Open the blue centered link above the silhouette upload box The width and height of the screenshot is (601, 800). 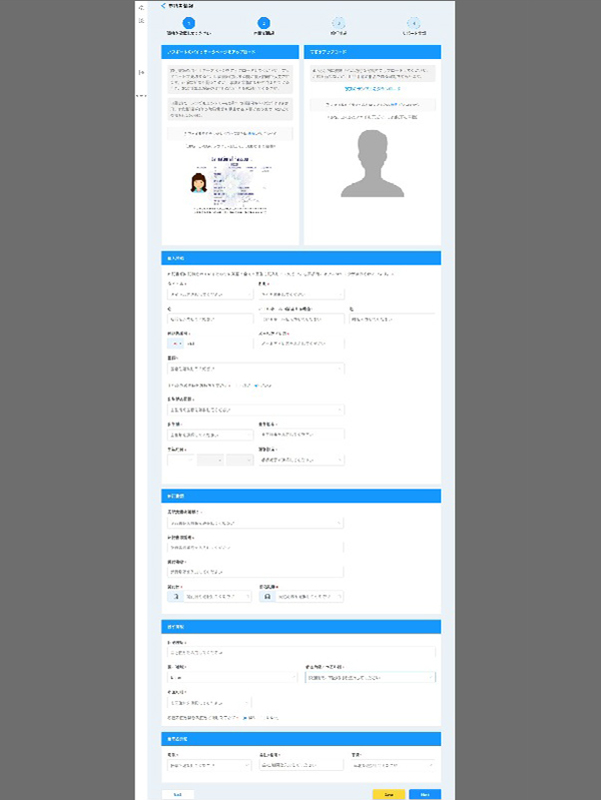pyautogui.click(x=372, y=88)
